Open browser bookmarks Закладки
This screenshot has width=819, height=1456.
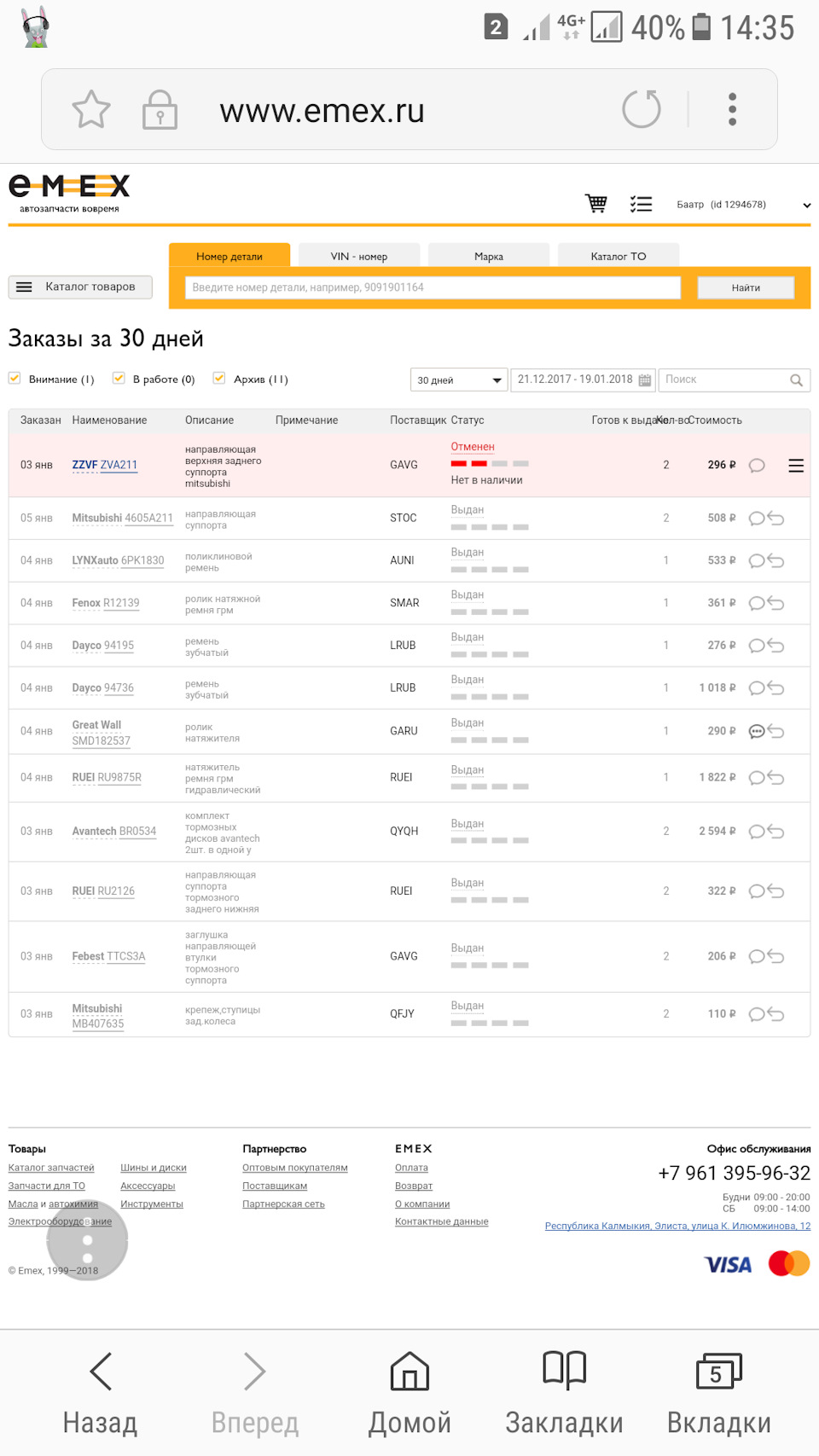[564, 1393]
